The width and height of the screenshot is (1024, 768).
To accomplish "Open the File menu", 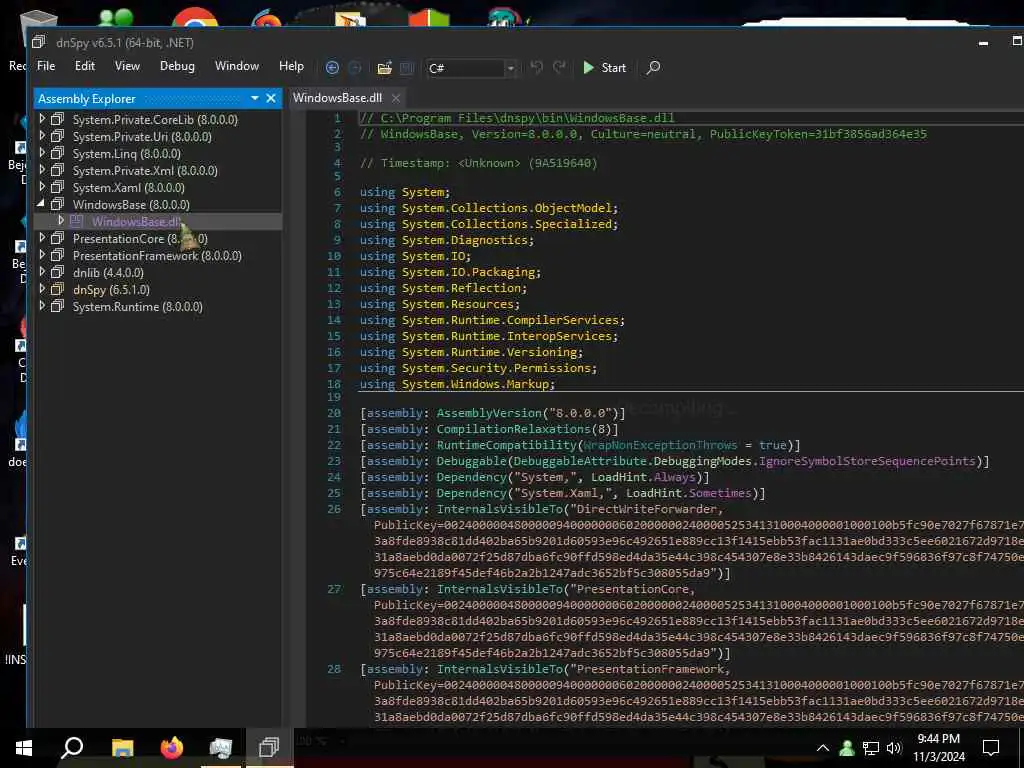I will (46, 66).
